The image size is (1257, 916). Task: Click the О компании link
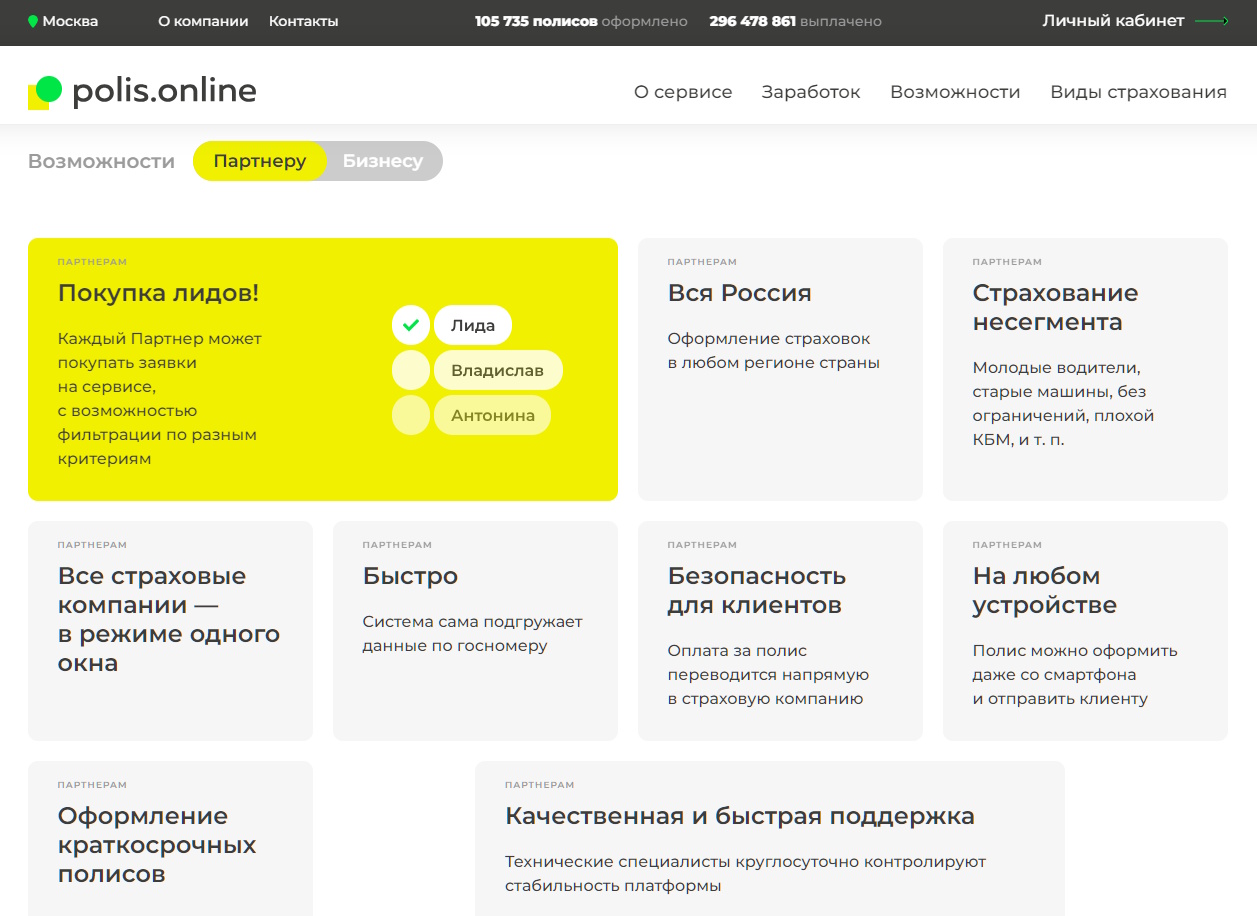click(x=203, y=21)
